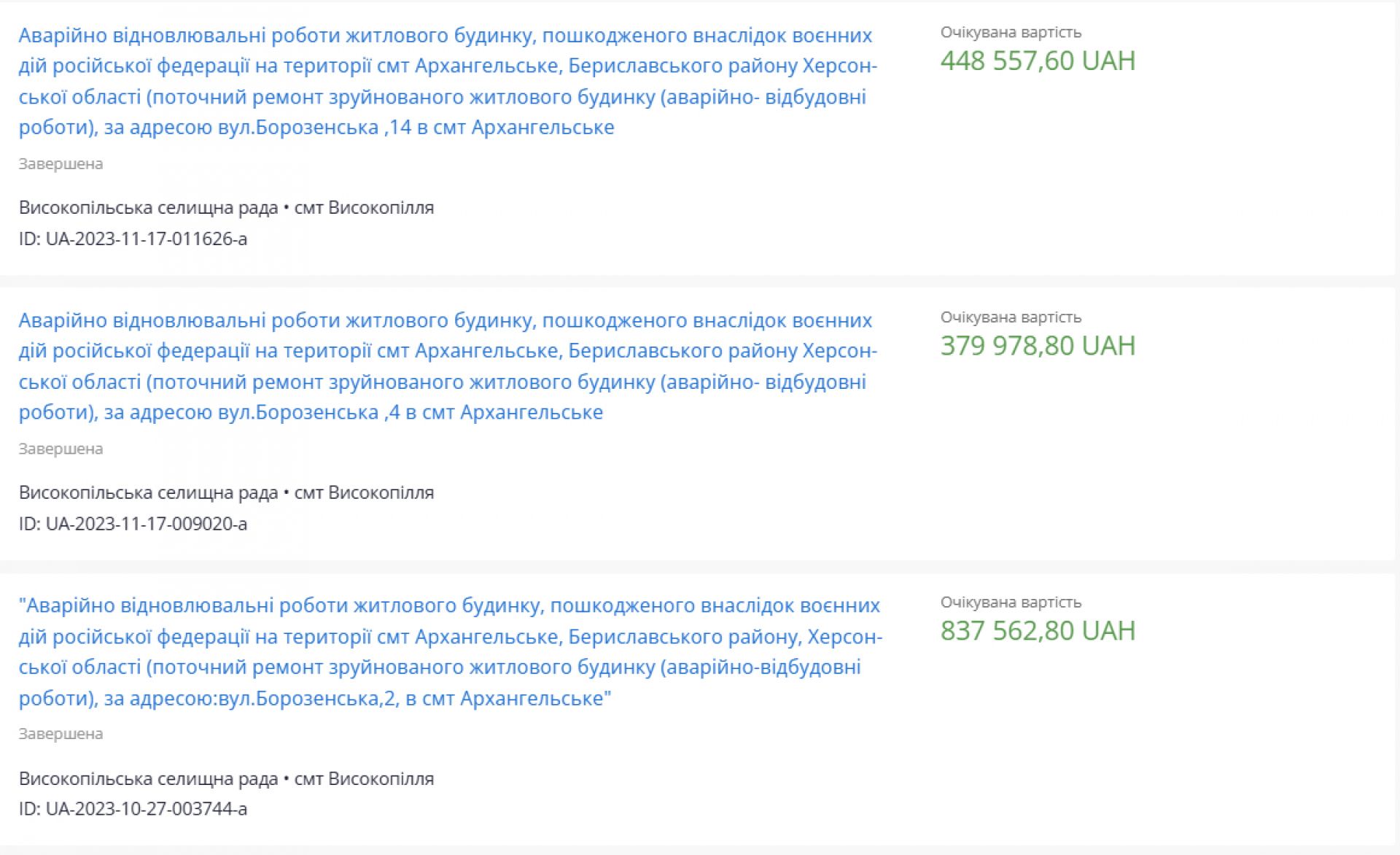Image resolution: width=1400 pixels, height=855 pixels.
Task: Click Очікувана вартість label above 448 557,60 UAH
Action: [x=1011, y=33]
